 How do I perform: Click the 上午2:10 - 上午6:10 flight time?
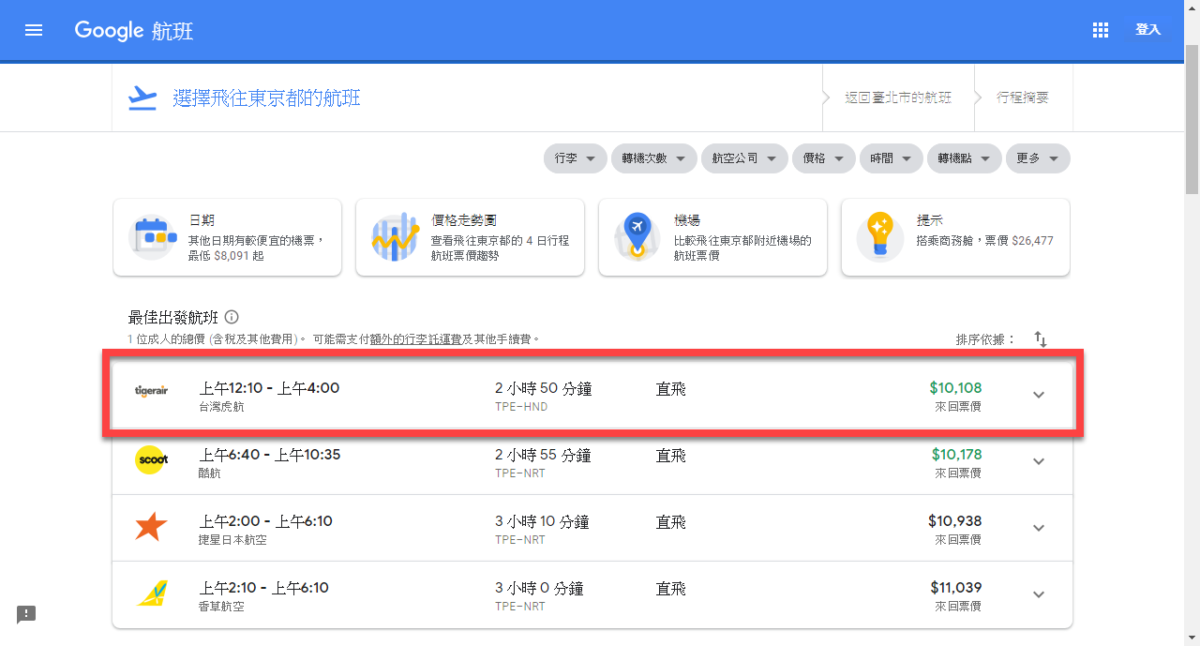click(x=264, y=588)
